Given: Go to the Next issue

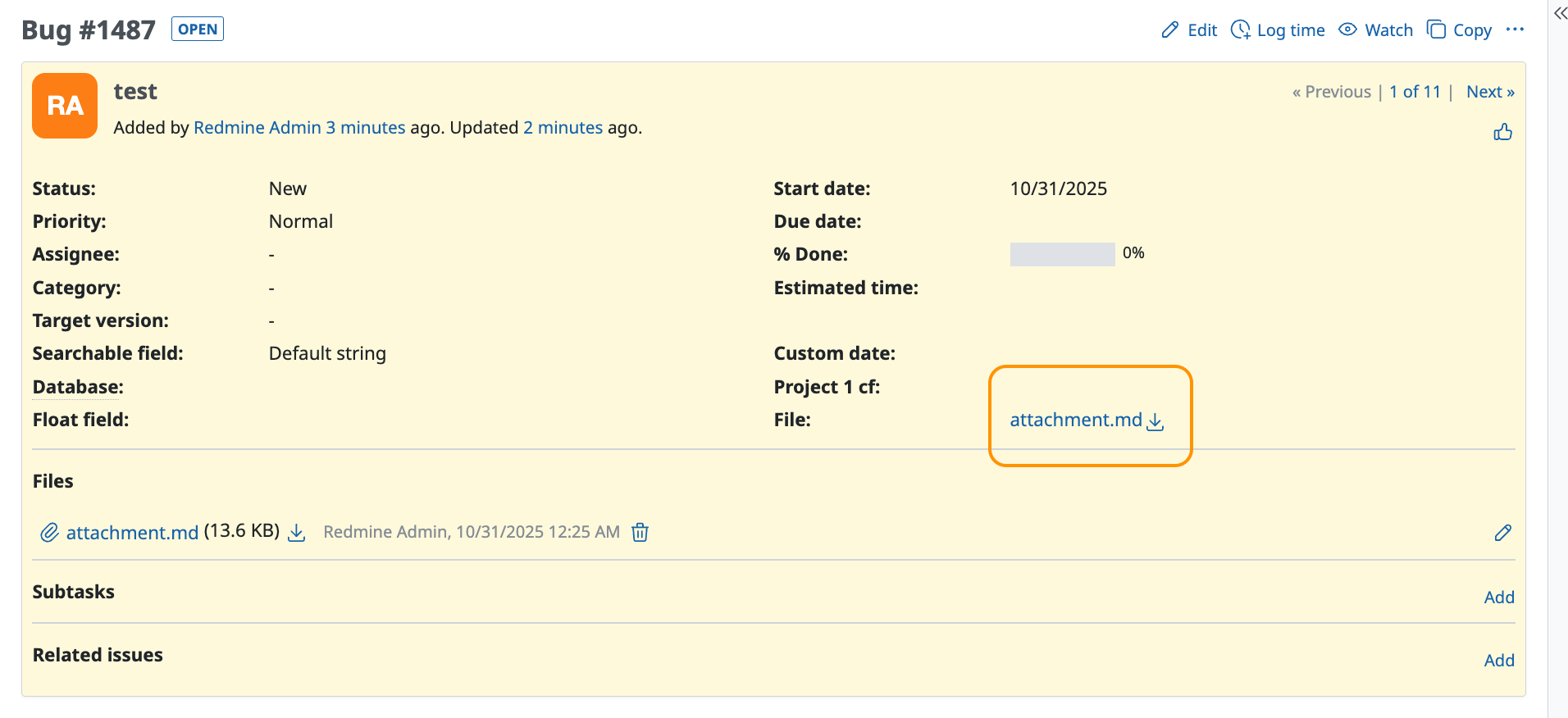Looking at the screenshot, I should [x=1490, y=92].
